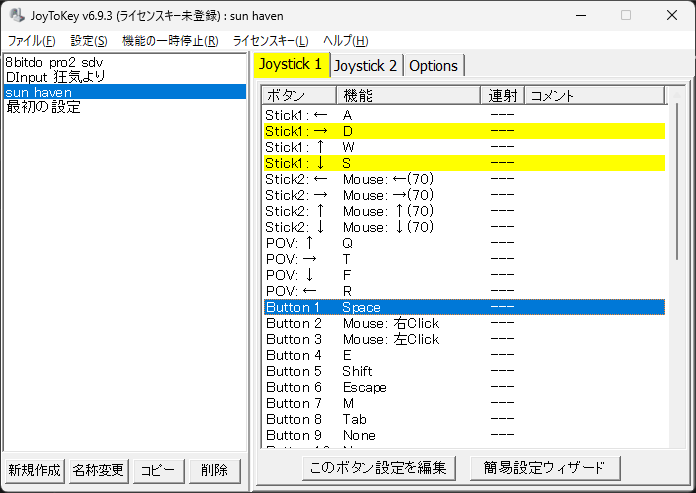Screen dimensions: 696x493
Task: Open the 機能の一時停止(R) menu
Action: point(170,41)
